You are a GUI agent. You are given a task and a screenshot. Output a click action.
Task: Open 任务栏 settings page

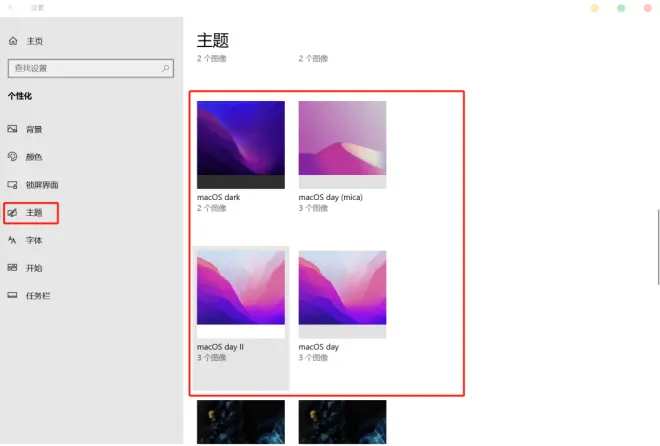coord(38,296)
